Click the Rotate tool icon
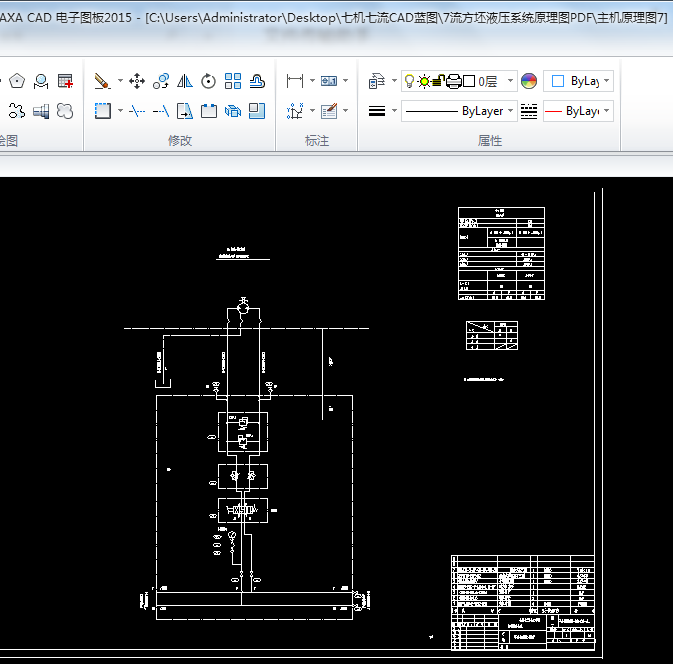673x664 pixels. tap(208, 81)
